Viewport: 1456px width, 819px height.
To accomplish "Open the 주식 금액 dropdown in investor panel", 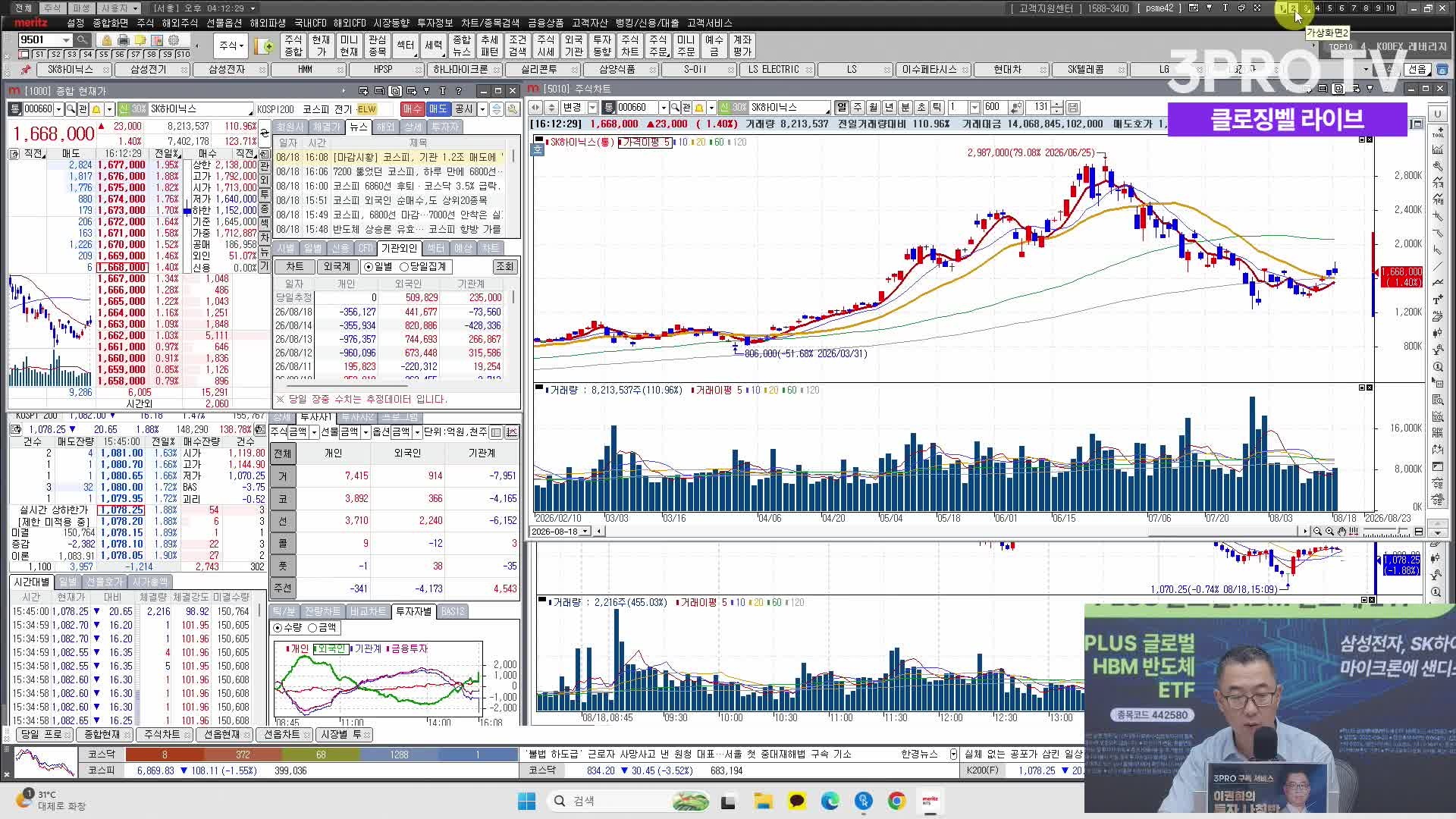I will click(x=313, y=432).
